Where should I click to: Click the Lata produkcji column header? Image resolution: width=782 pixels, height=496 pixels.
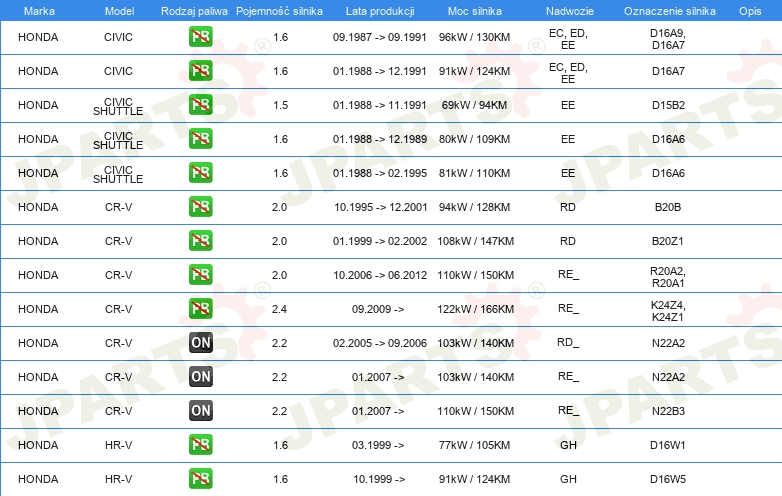point(380,11)
